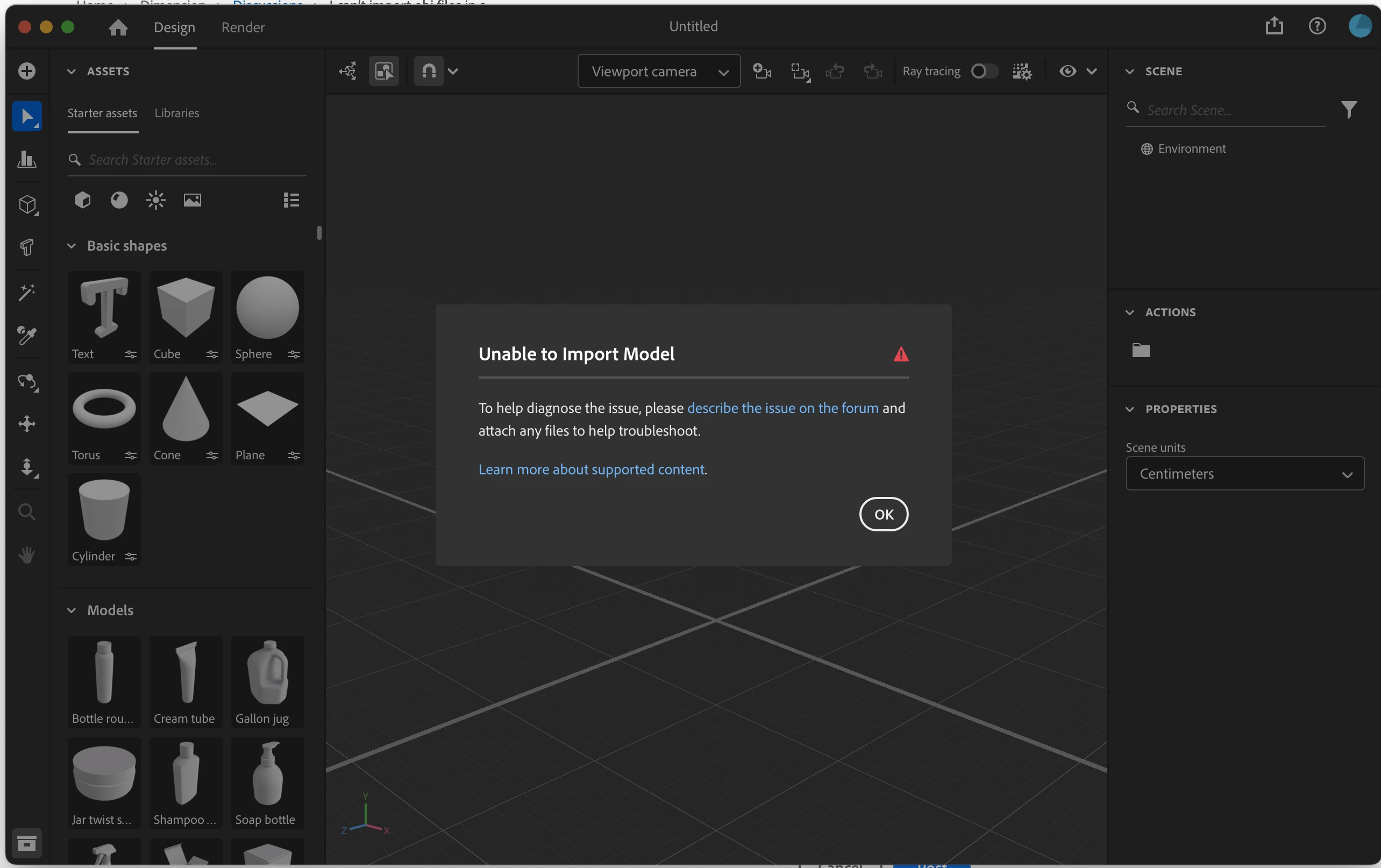Click the Sampler eyedropper tool
1381x868 pixels.
click(26, 336)
